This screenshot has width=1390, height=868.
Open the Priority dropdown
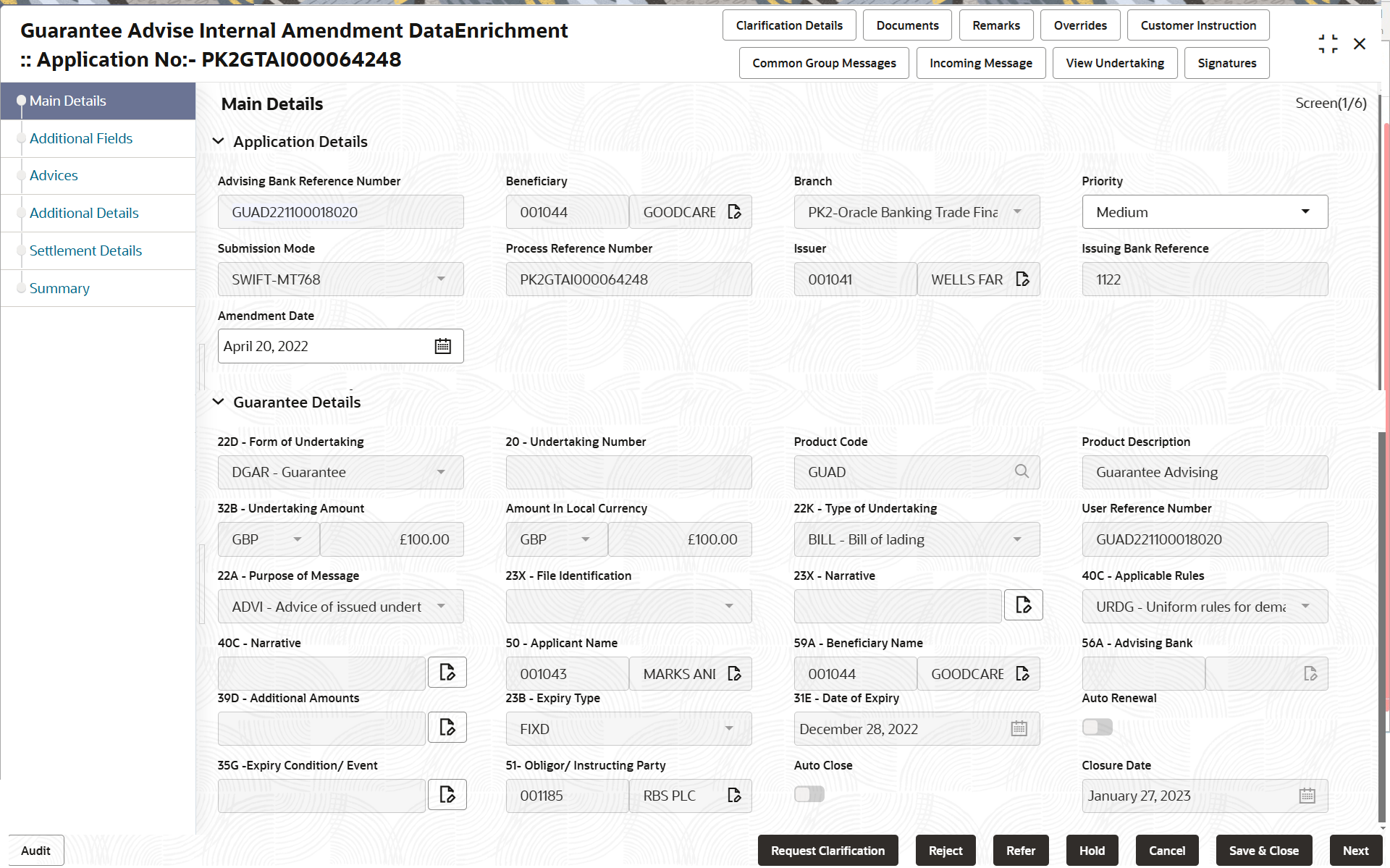[1204, 212]
